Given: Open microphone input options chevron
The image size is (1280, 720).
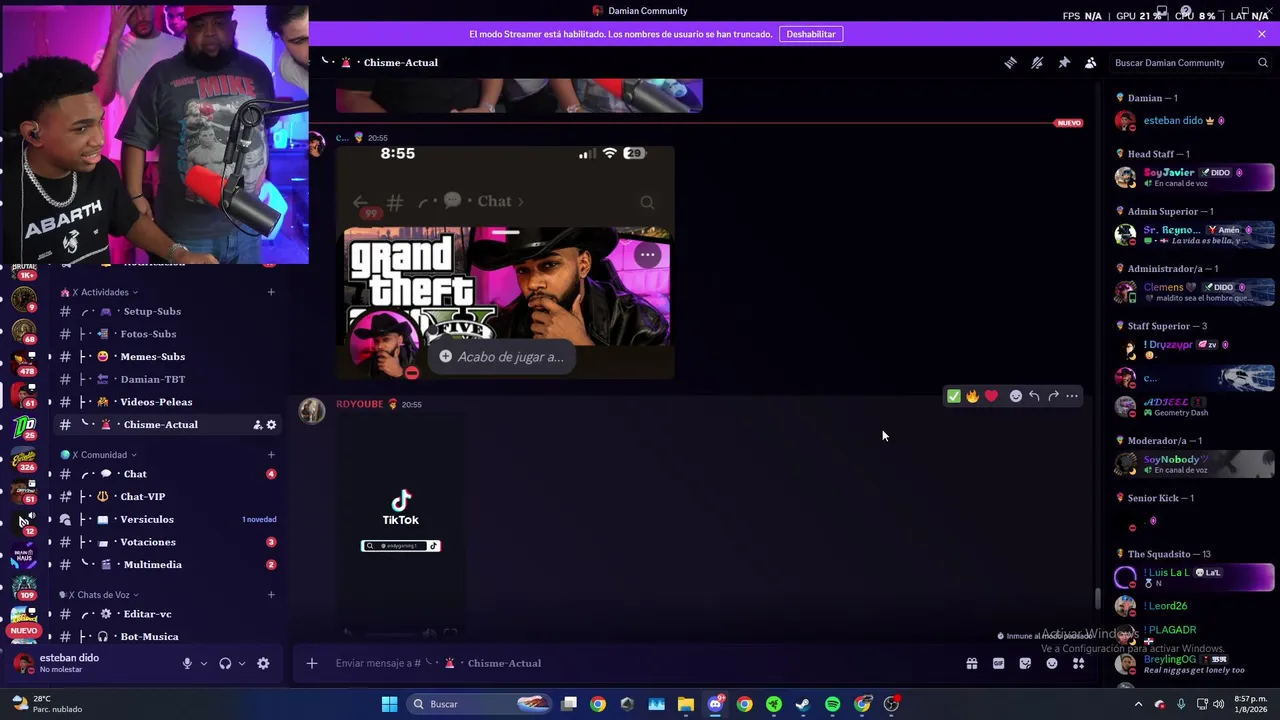Looking at the screenshot, I should [x=204, y=663].
